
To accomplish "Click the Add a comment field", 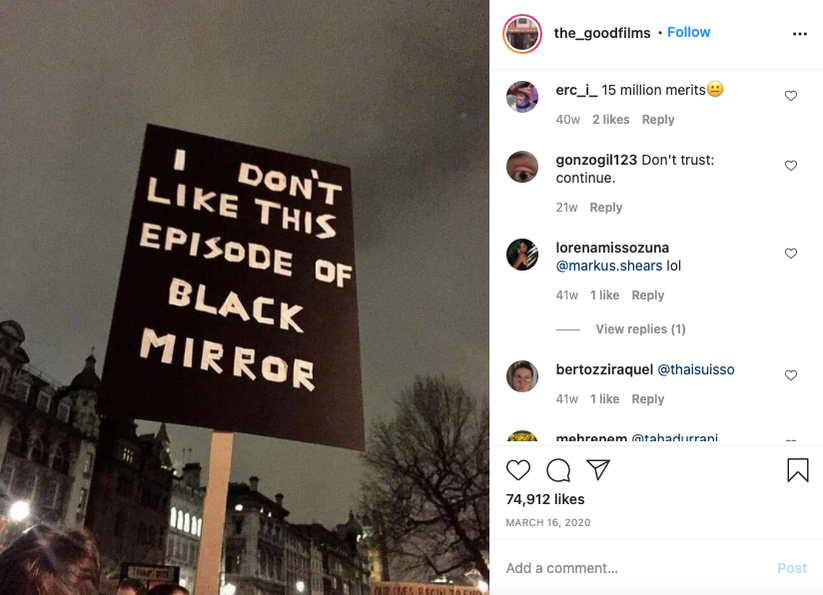I will coord(635,568).
